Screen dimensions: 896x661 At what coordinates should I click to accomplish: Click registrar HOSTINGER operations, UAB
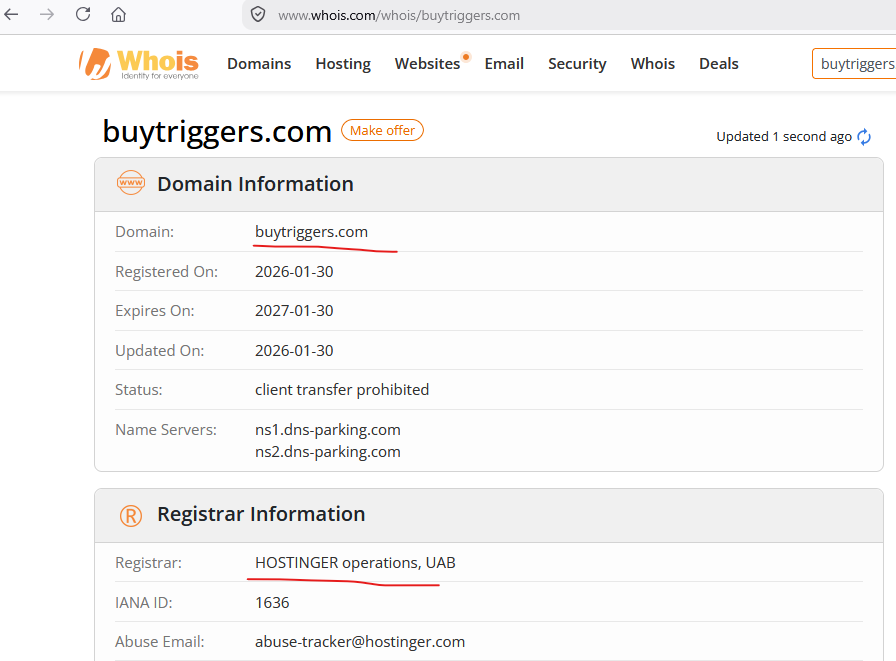(x=355, y=563)
